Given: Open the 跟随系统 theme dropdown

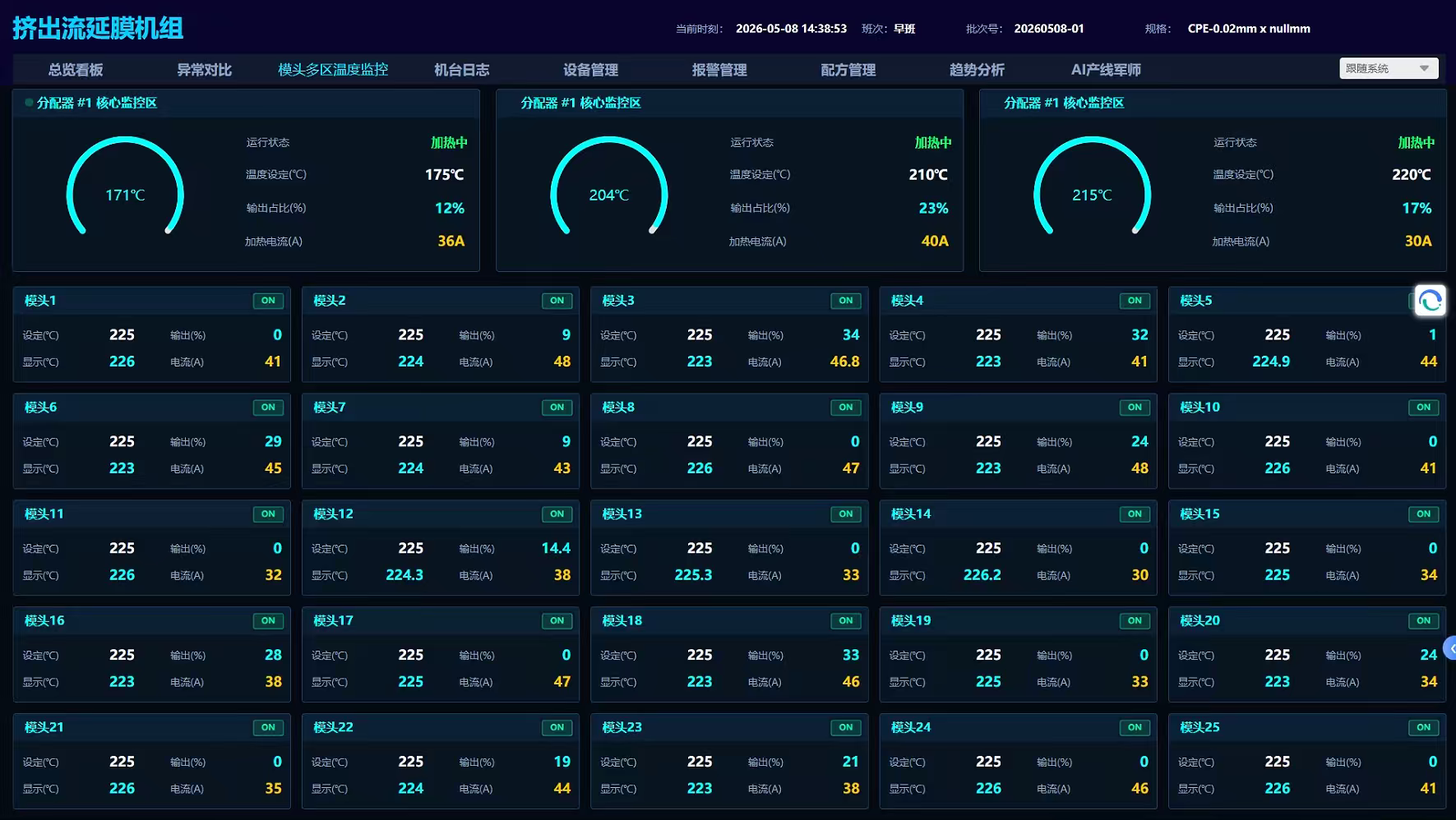Looking at the screenshot, I should point(1389,68).
